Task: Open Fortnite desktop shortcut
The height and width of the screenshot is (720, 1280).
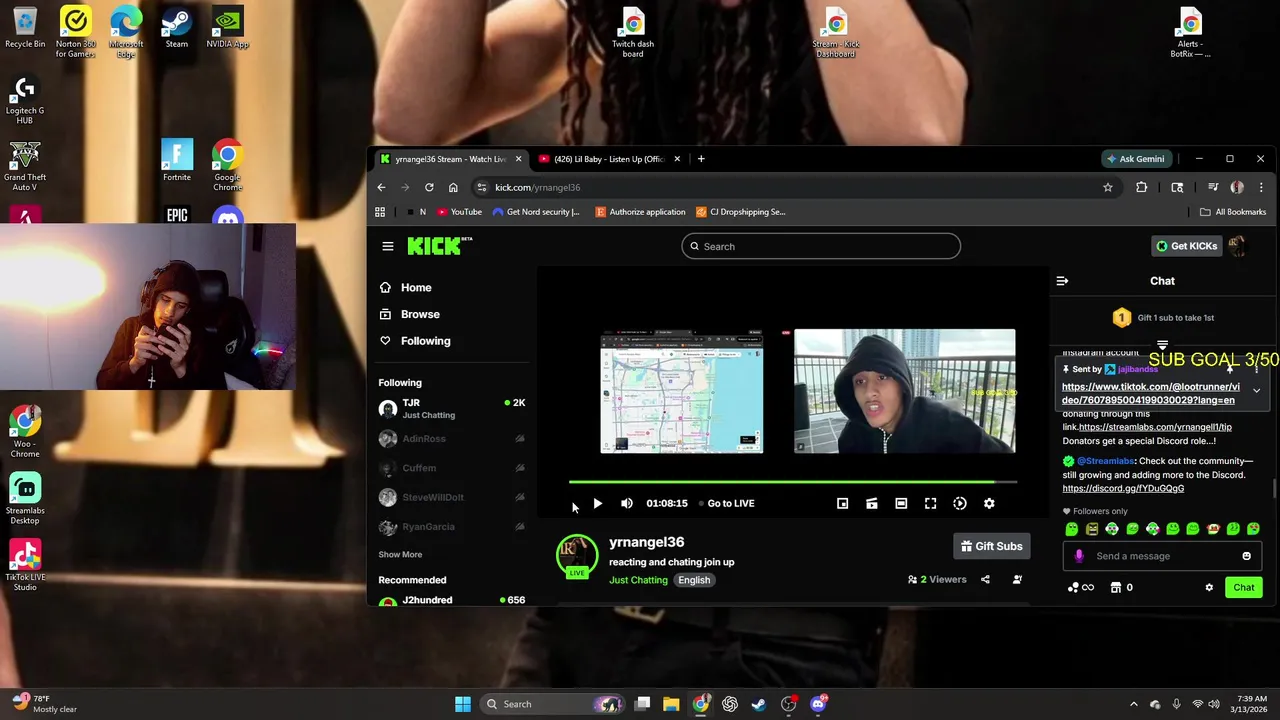Action: tap(177, 160)
